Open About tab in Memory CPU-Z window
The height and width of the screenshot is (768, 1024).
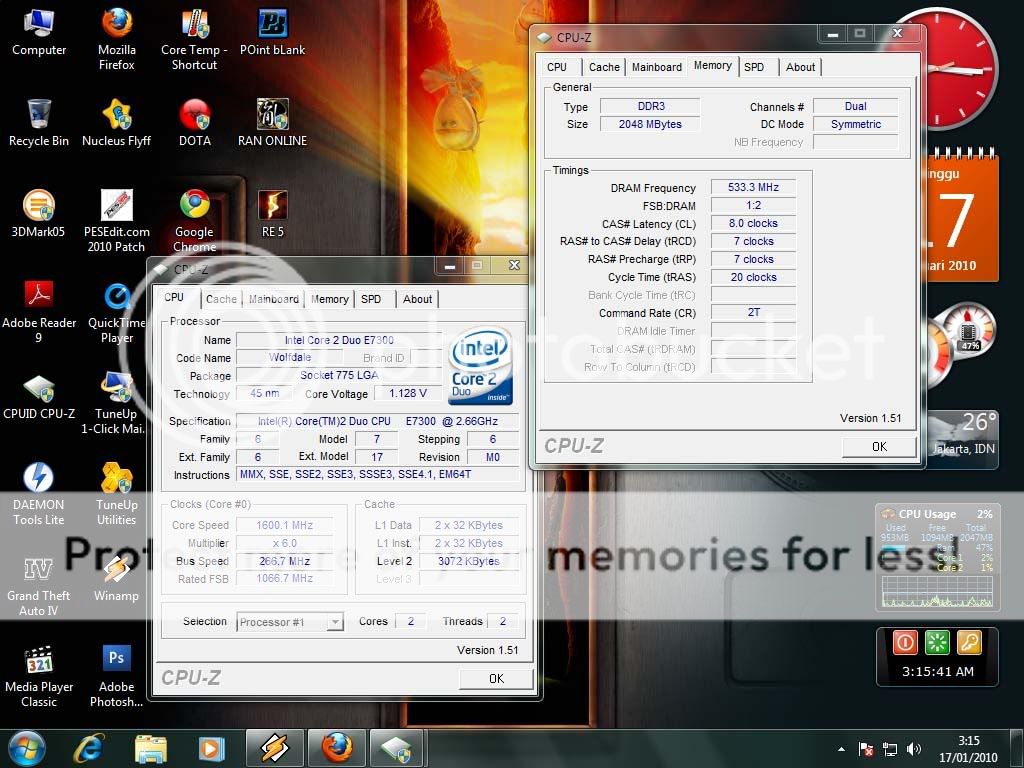[800, 67]
